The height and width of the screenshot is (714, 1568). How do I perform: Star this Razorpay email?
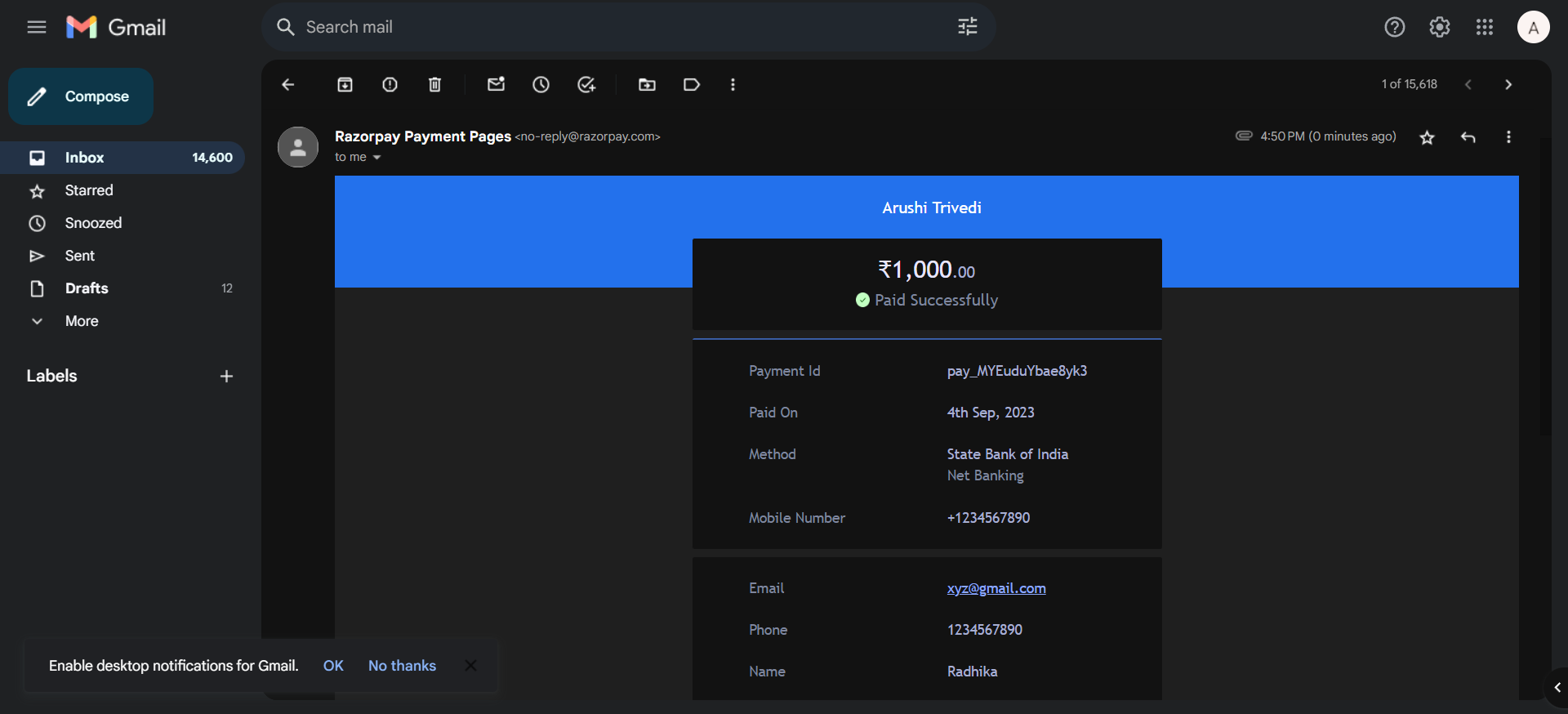coord(1427,137)
